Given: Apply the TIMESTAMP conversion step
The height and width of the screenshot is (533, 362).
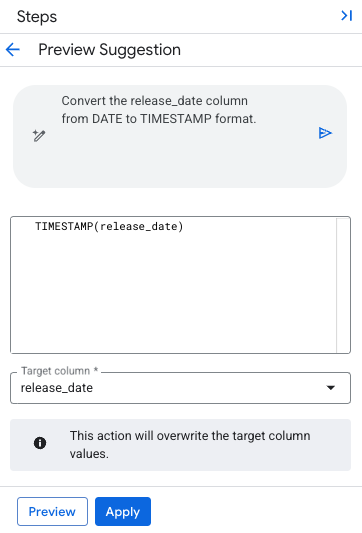Looking at the screenshot, I should [x=123, y=511].
